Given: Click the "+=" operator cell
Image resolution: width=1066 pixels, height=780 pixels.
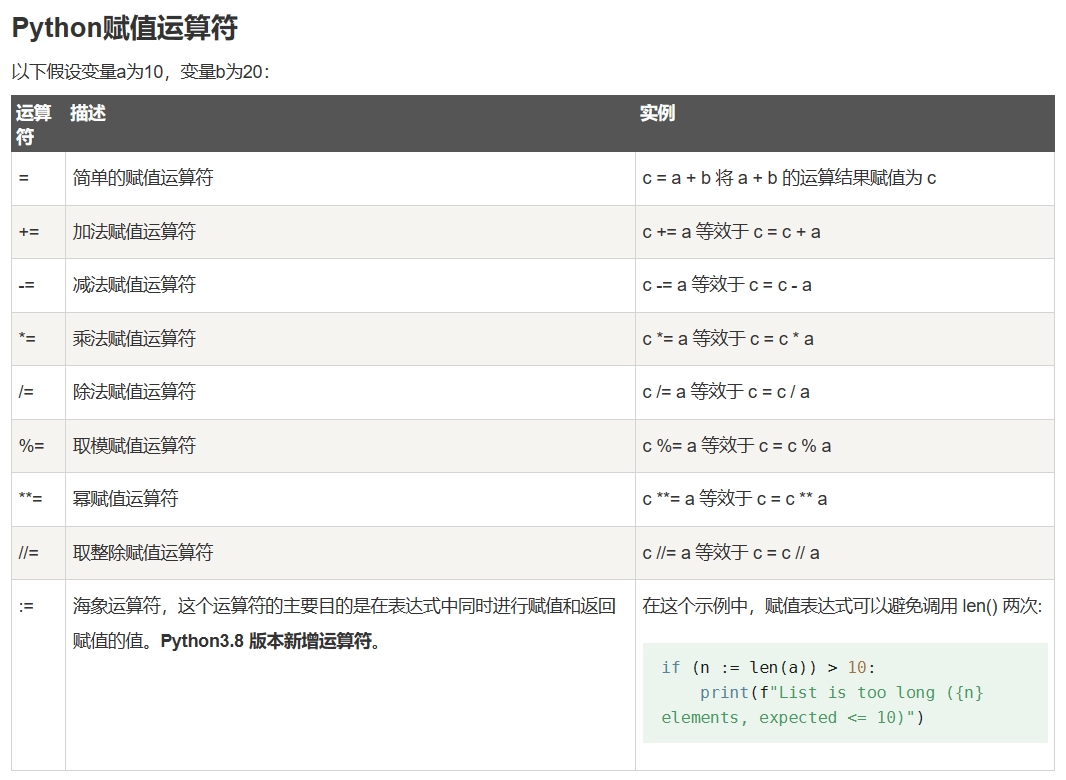Looking at the screenshot, I should point(29,232).
